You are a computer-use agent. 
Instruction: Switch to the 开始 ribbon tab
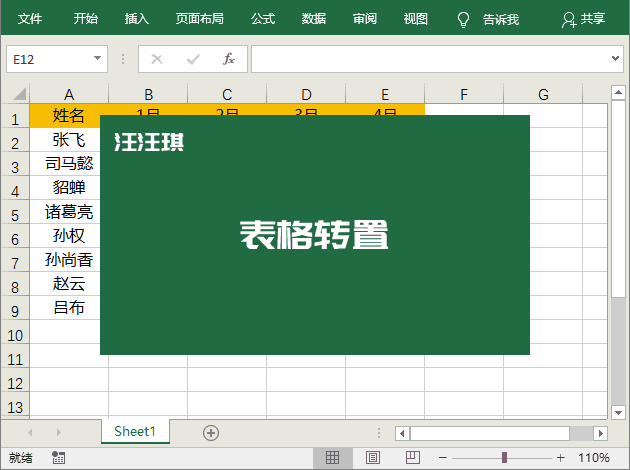pyautogui.click(x=86, y=18)
